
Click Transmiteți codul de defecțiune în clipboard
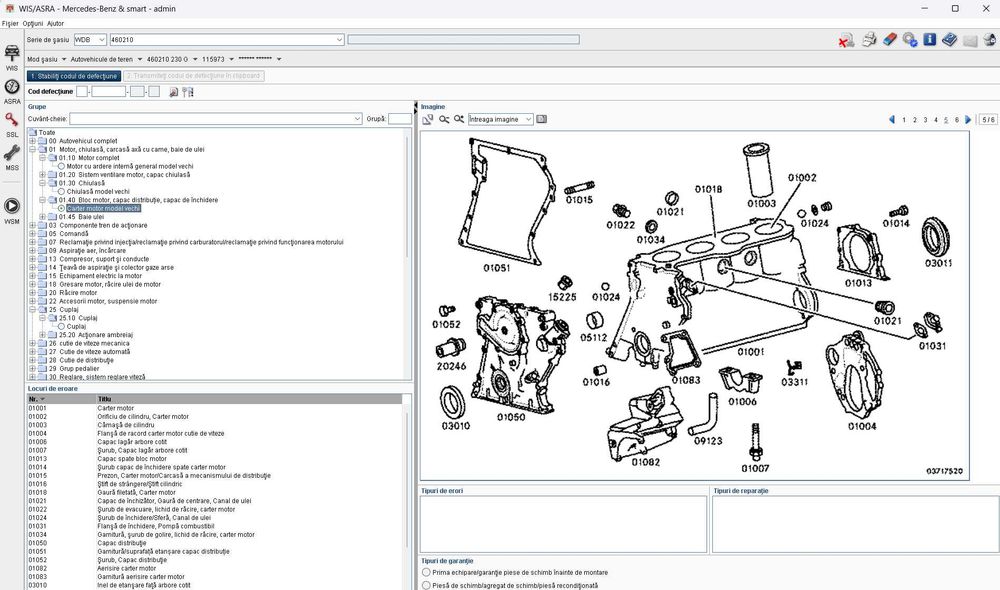(193, 76)
